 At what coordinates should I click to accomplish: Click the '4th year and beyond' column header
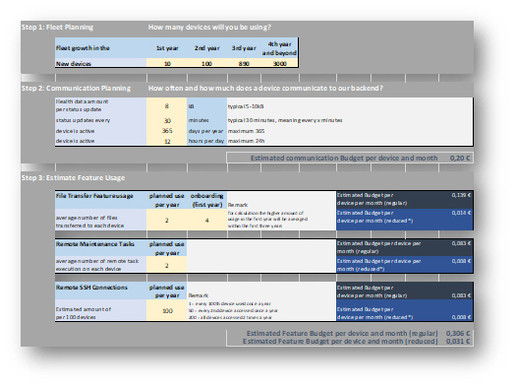click(279, 48)
